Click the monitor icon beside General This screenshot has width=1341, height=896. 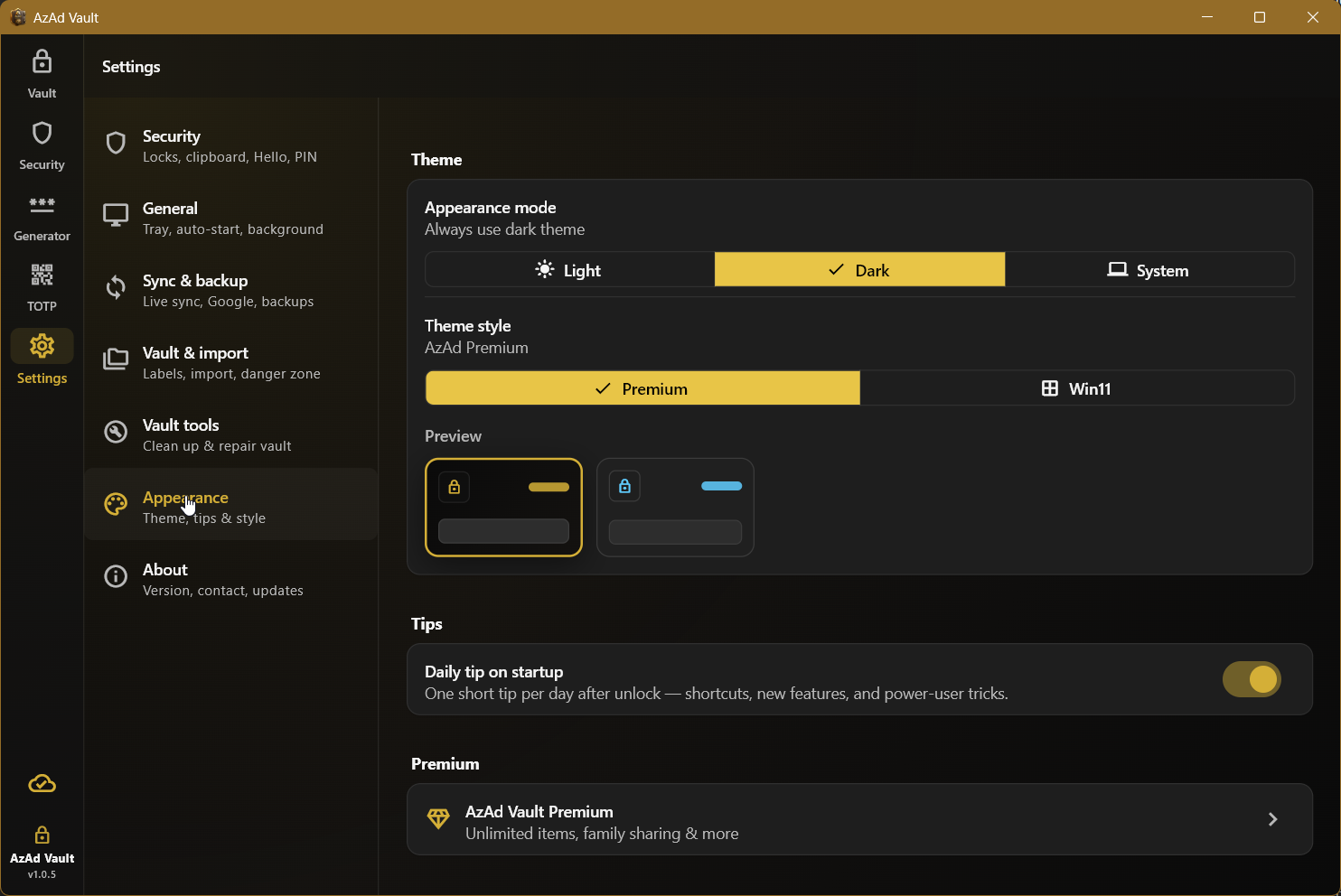point(116,215)
